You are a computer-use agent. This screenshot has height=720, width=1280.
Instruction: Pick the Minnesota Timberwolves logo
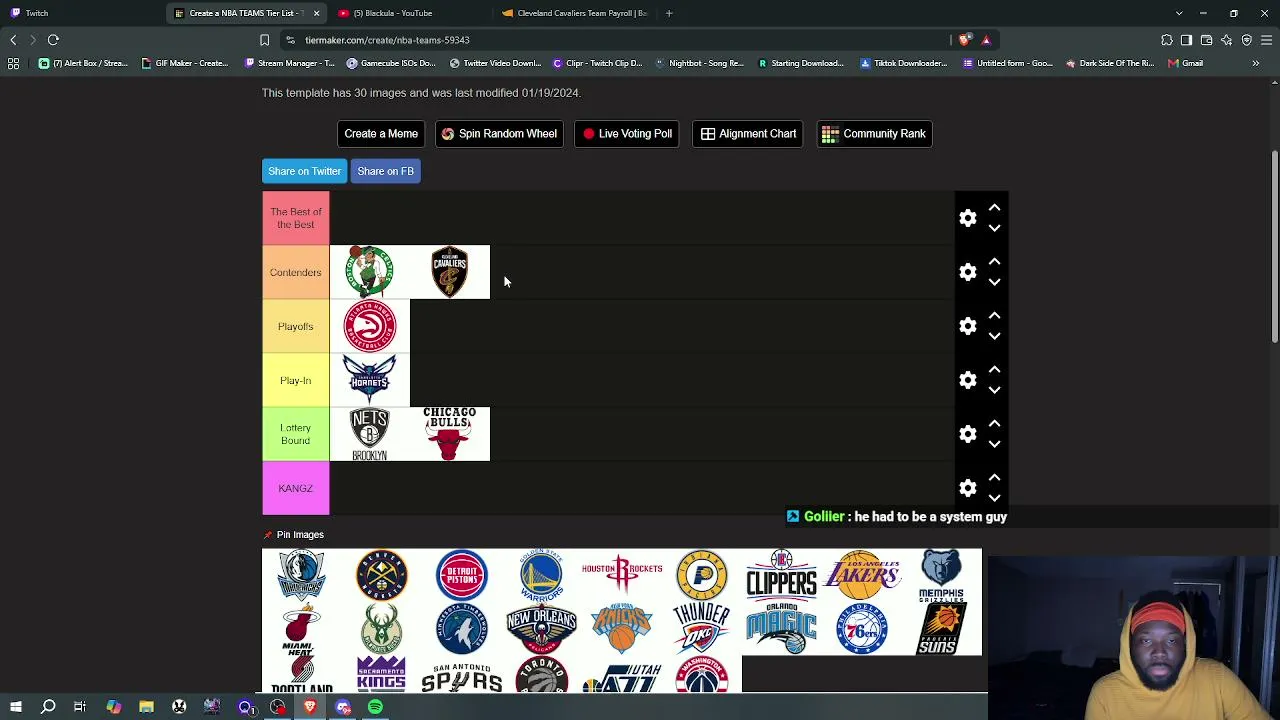pos(461,629)
